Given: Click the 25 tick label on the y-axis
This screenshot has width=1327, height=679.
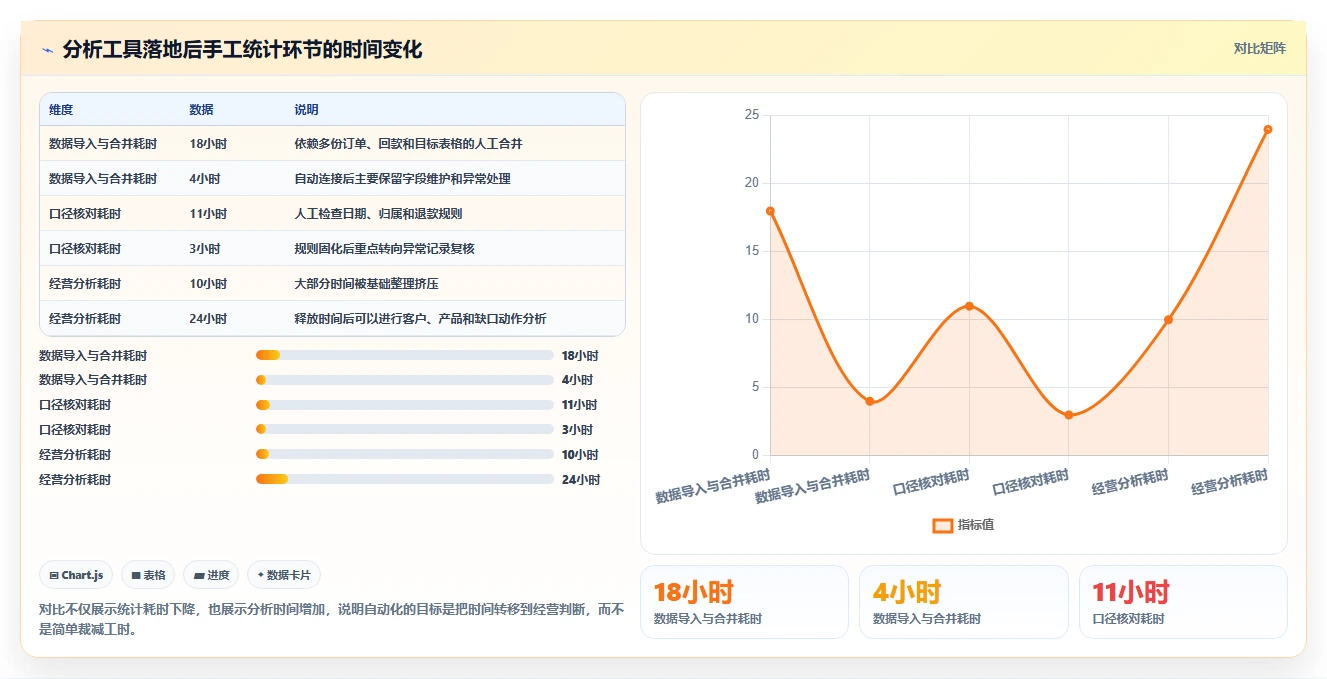Looking at the screenshot, I should [x=752, y=115].
